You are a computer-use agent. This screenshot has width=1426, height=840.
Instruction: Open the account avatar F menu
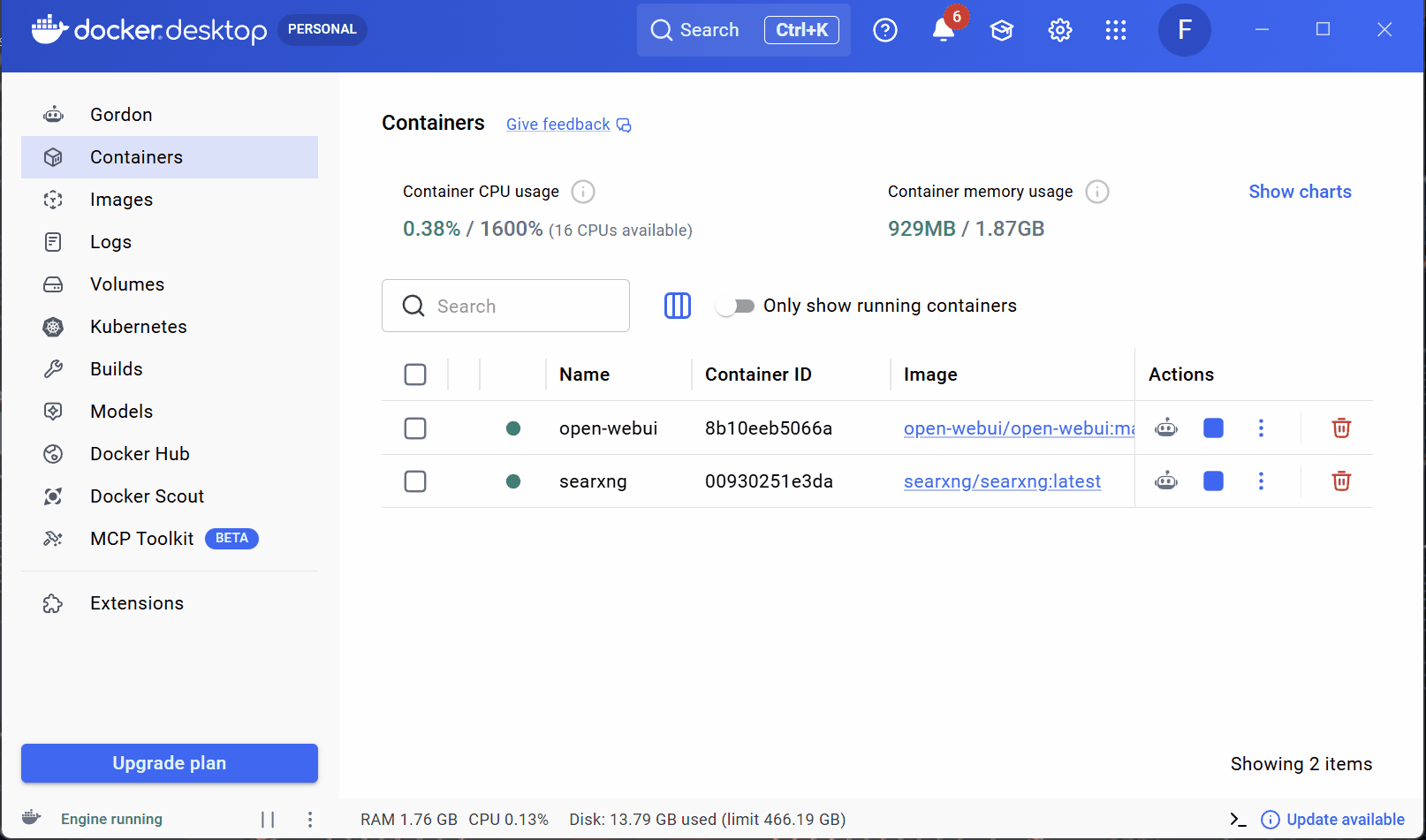coord(1184,30)
